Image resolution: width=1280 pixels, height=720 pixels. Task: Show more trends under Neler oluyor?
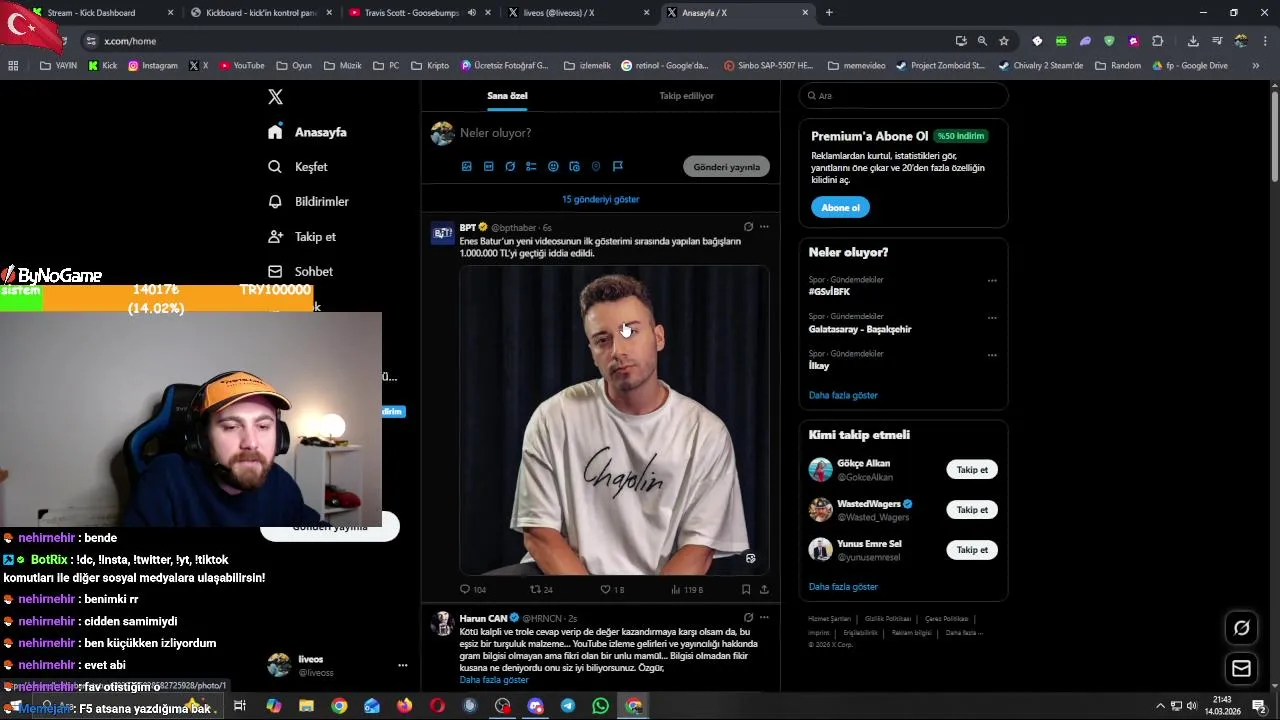click(x=843, y=395)
